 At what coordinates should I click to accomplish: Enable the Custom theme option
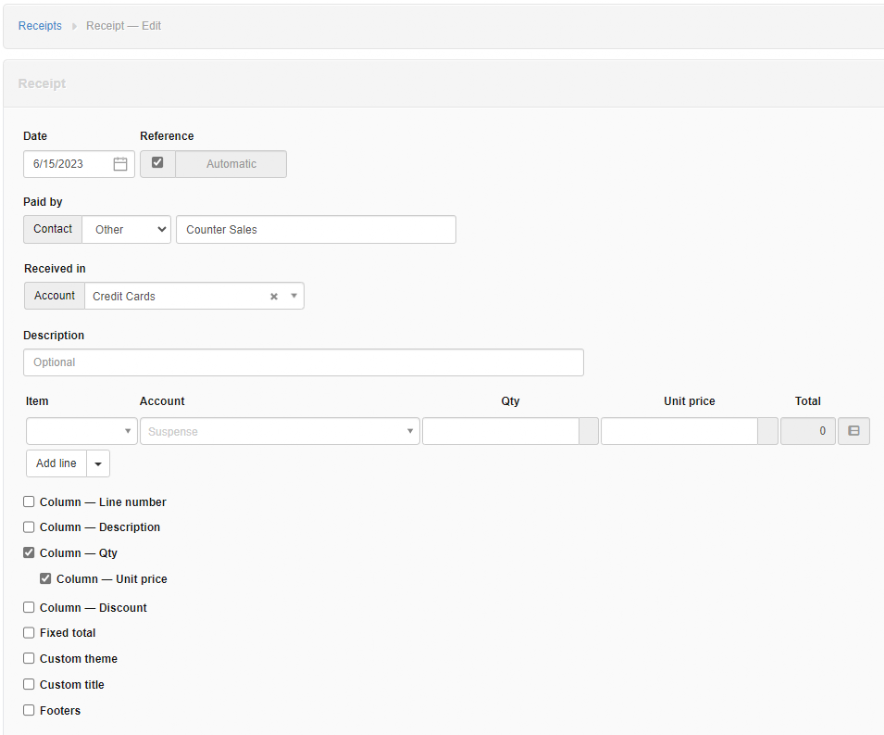tap(28, 658)
